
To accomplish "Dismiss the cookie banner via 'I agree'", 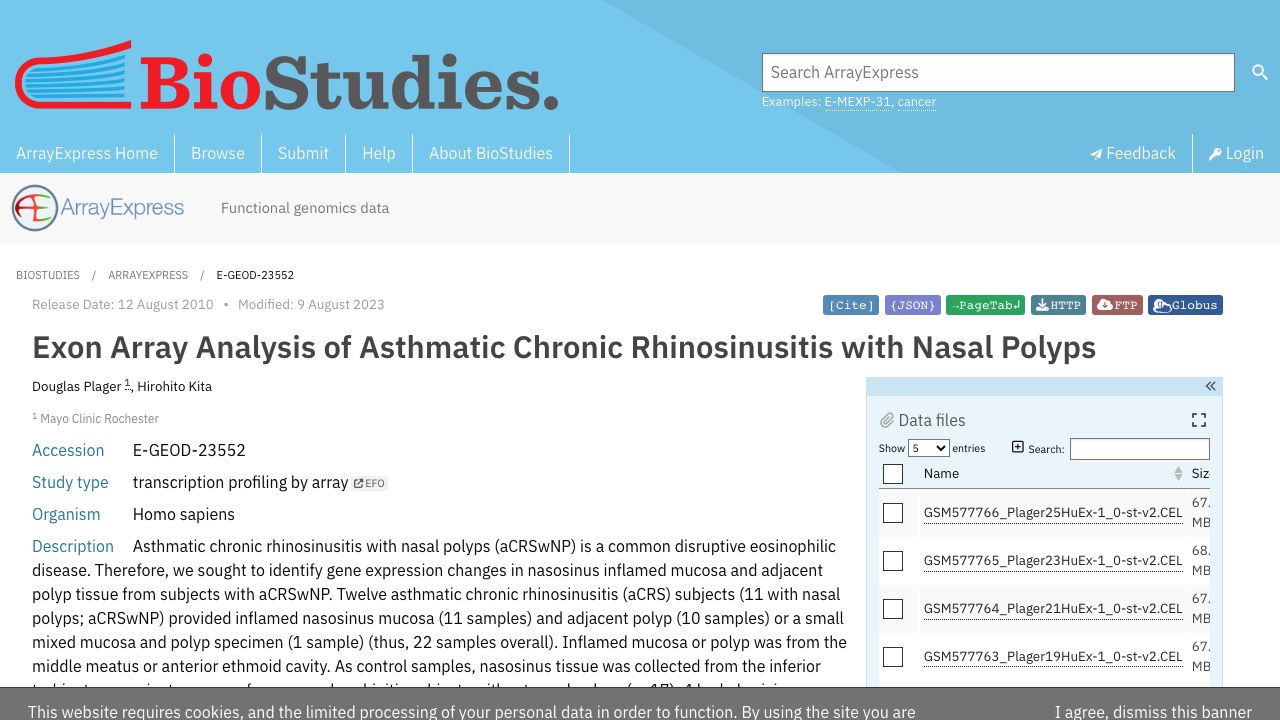I will [x=1153, y=712].
